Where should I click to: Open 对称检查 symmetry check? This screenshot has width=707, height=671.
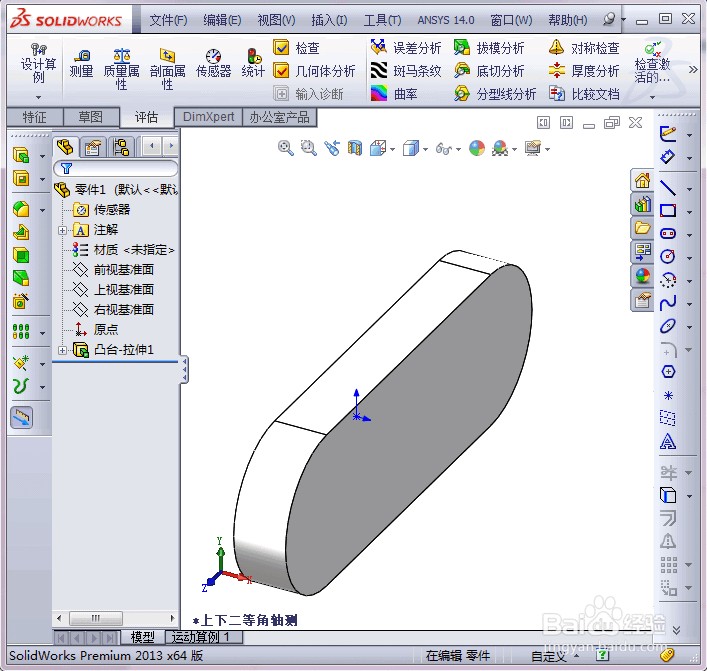pos(584,47)
